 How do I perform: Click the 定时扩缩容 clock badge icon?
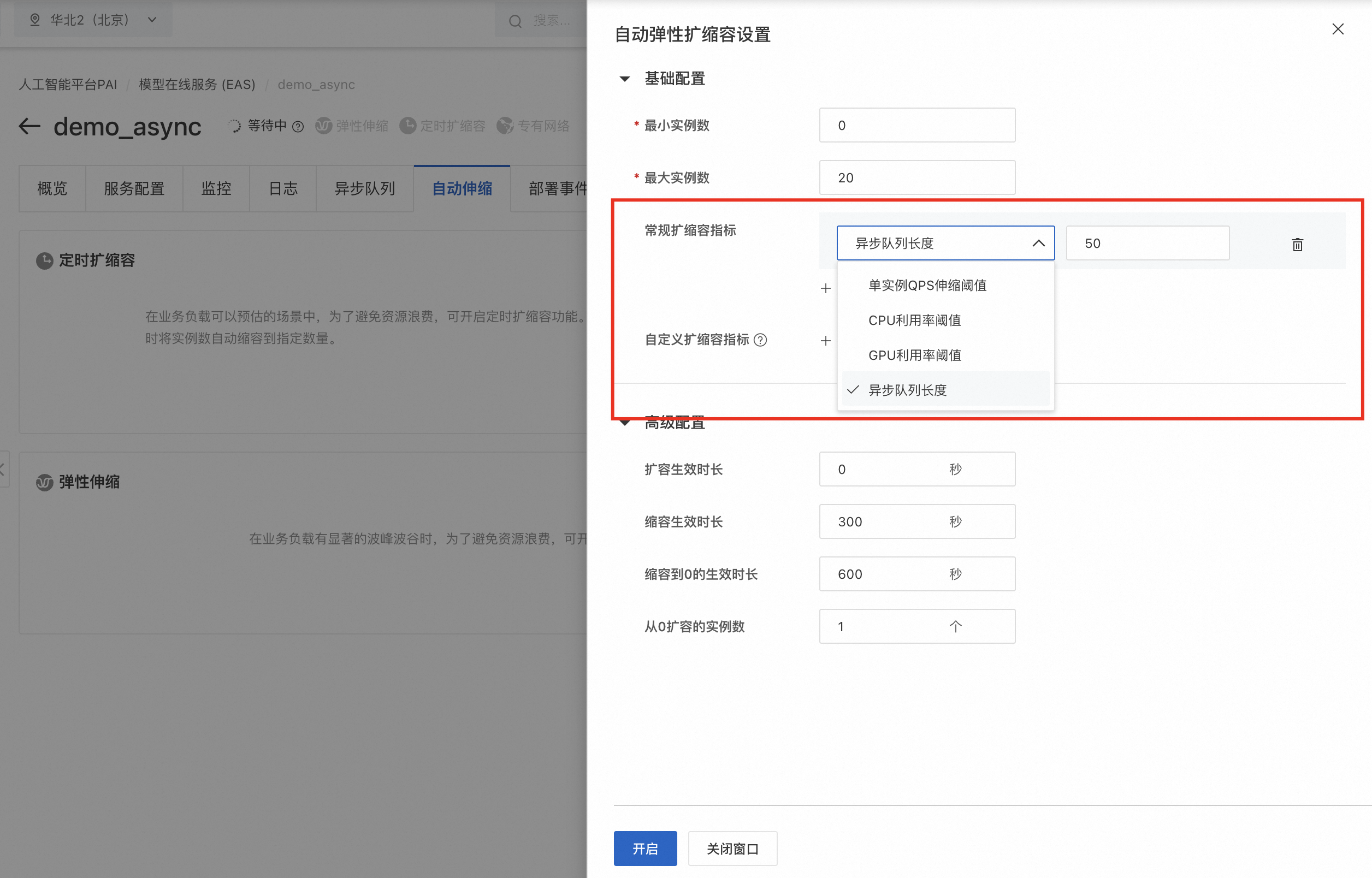tap(408, 126)
